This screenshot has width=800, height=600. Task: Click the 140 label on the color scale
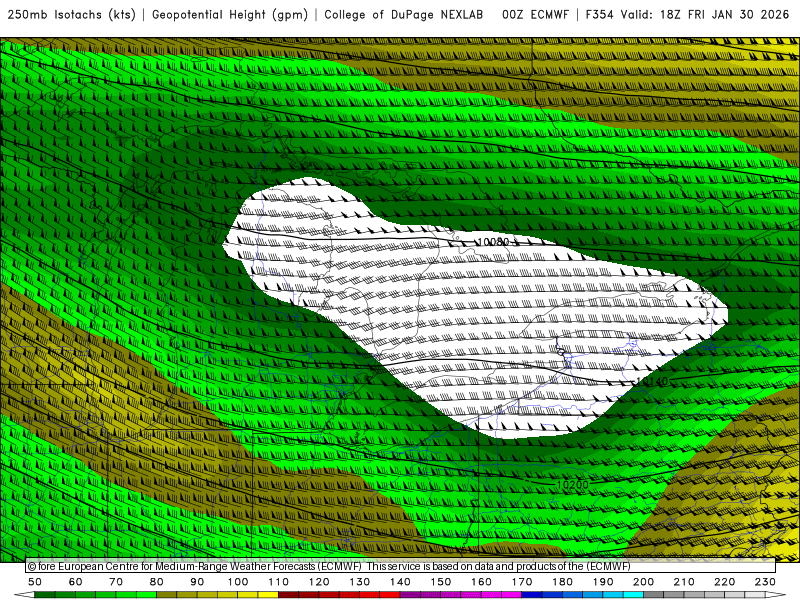(x=400, y=582)
